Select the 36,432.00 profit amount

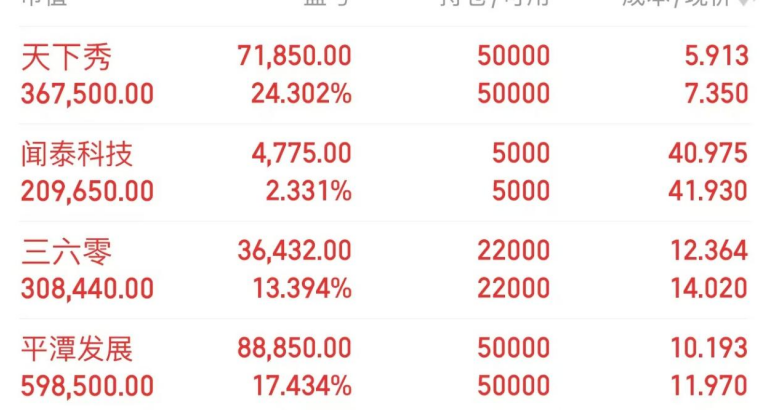click(294, 251)
